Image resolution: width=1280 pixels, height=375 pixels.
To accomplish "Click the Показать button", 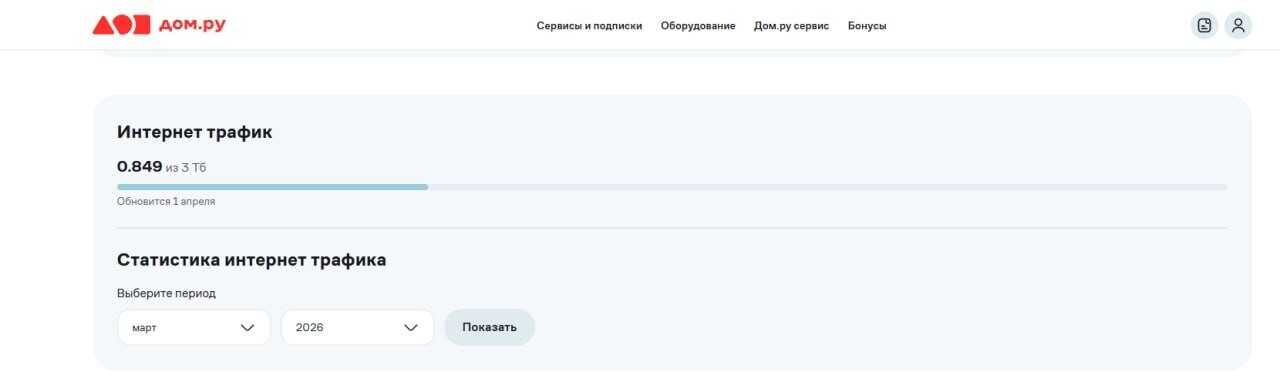I will (x=489, y=327).
